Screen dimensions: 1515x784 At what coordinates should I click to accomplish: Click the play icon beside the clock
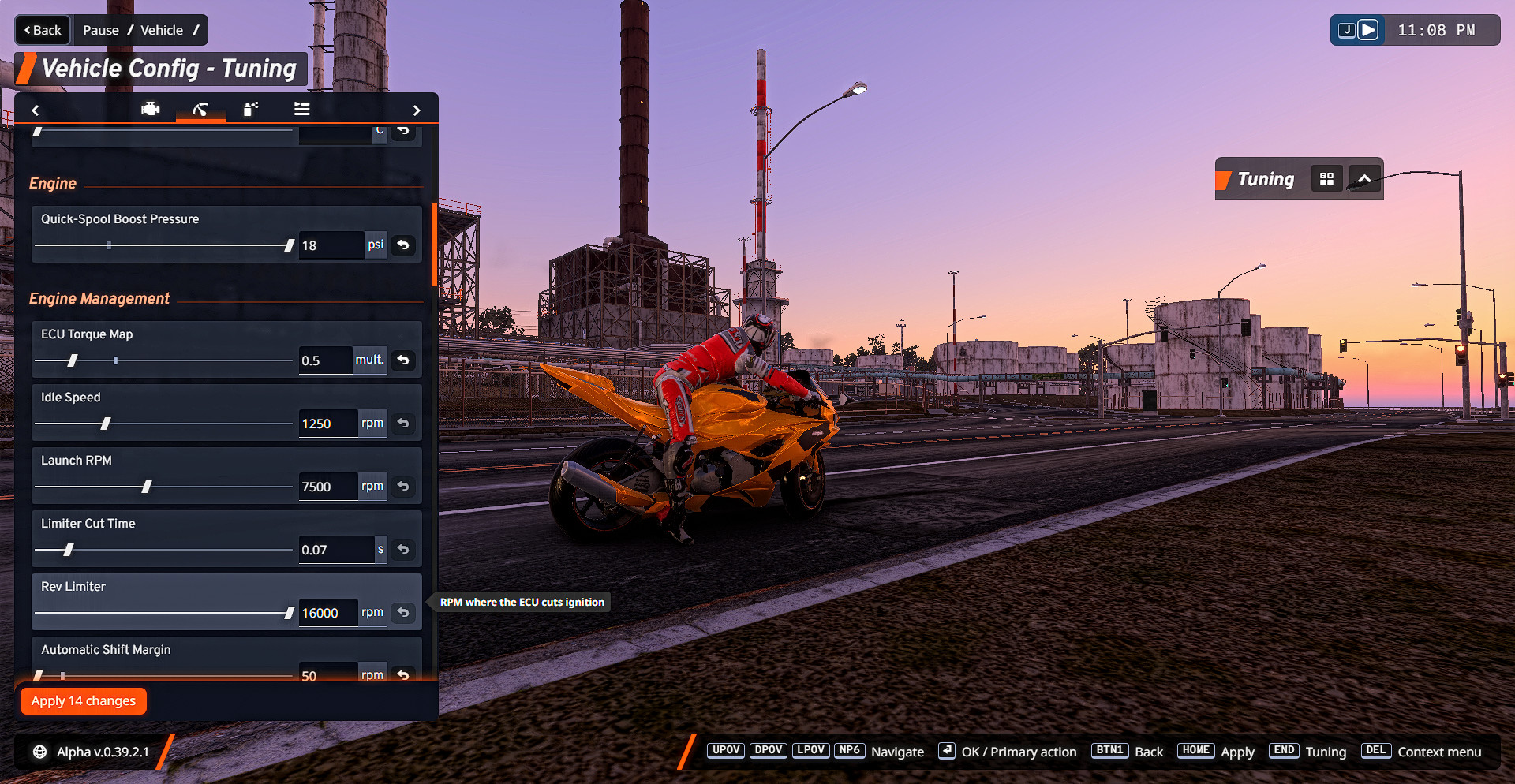coord(1368,30)
